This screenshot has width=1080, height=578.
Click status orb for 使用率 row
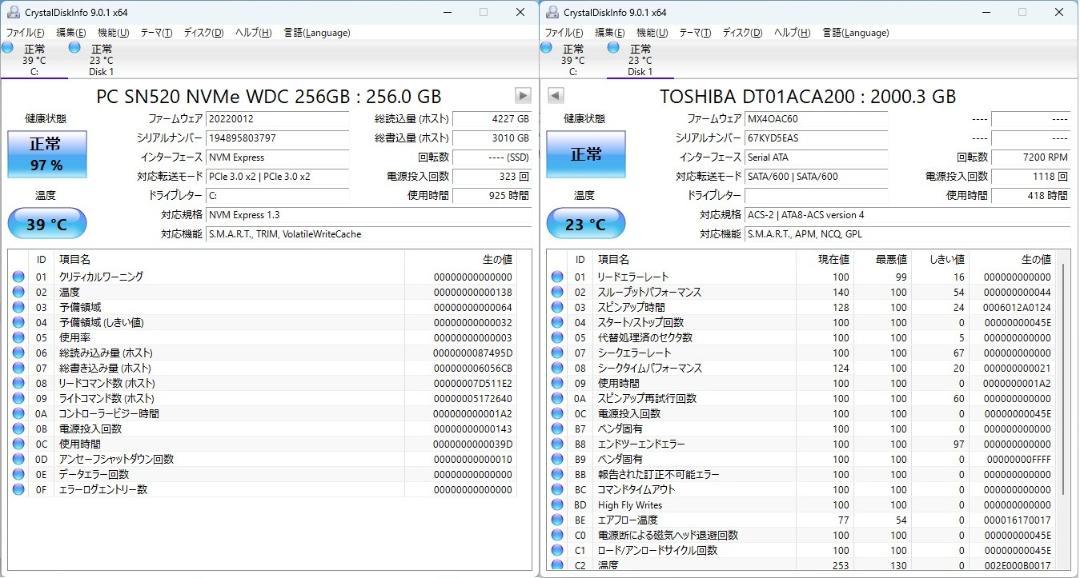point(18,338)
